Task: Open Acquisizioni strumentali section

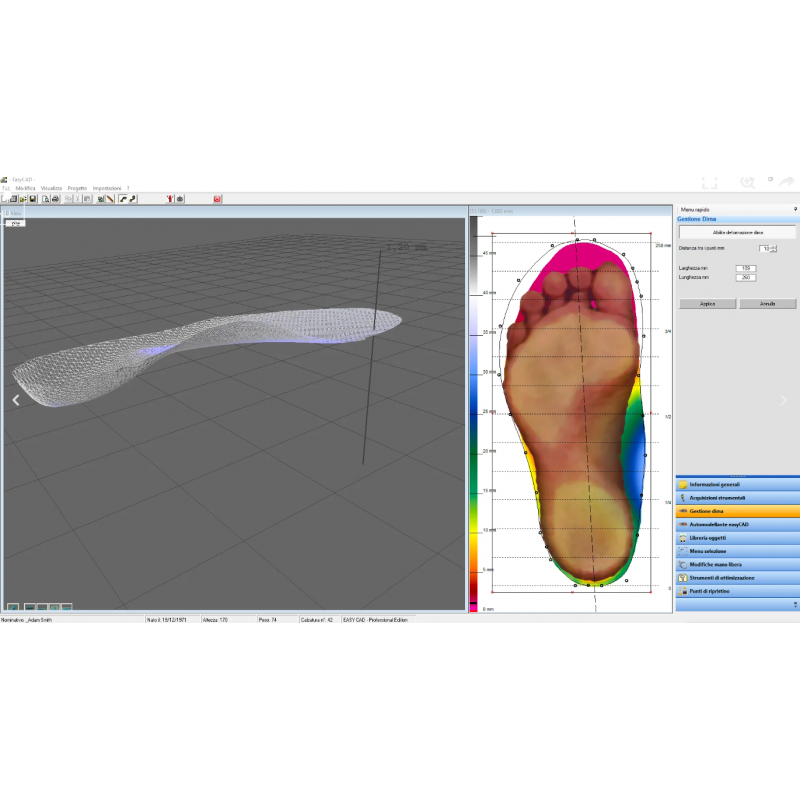Action: 738,497
